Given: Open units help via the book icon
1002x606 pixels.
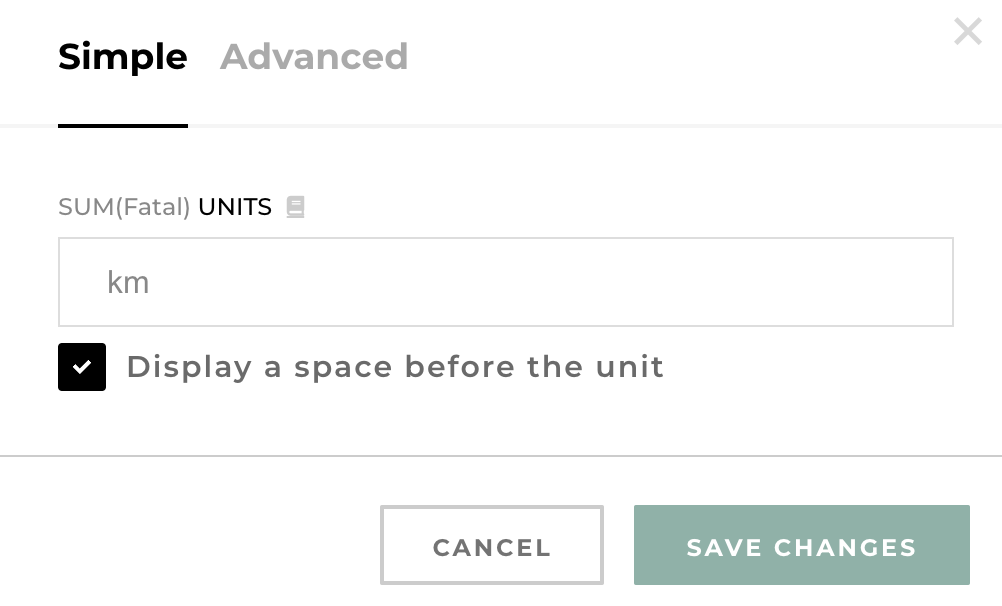Looking at the screenshot, I should pyautogui.click(x=295, y=207).
